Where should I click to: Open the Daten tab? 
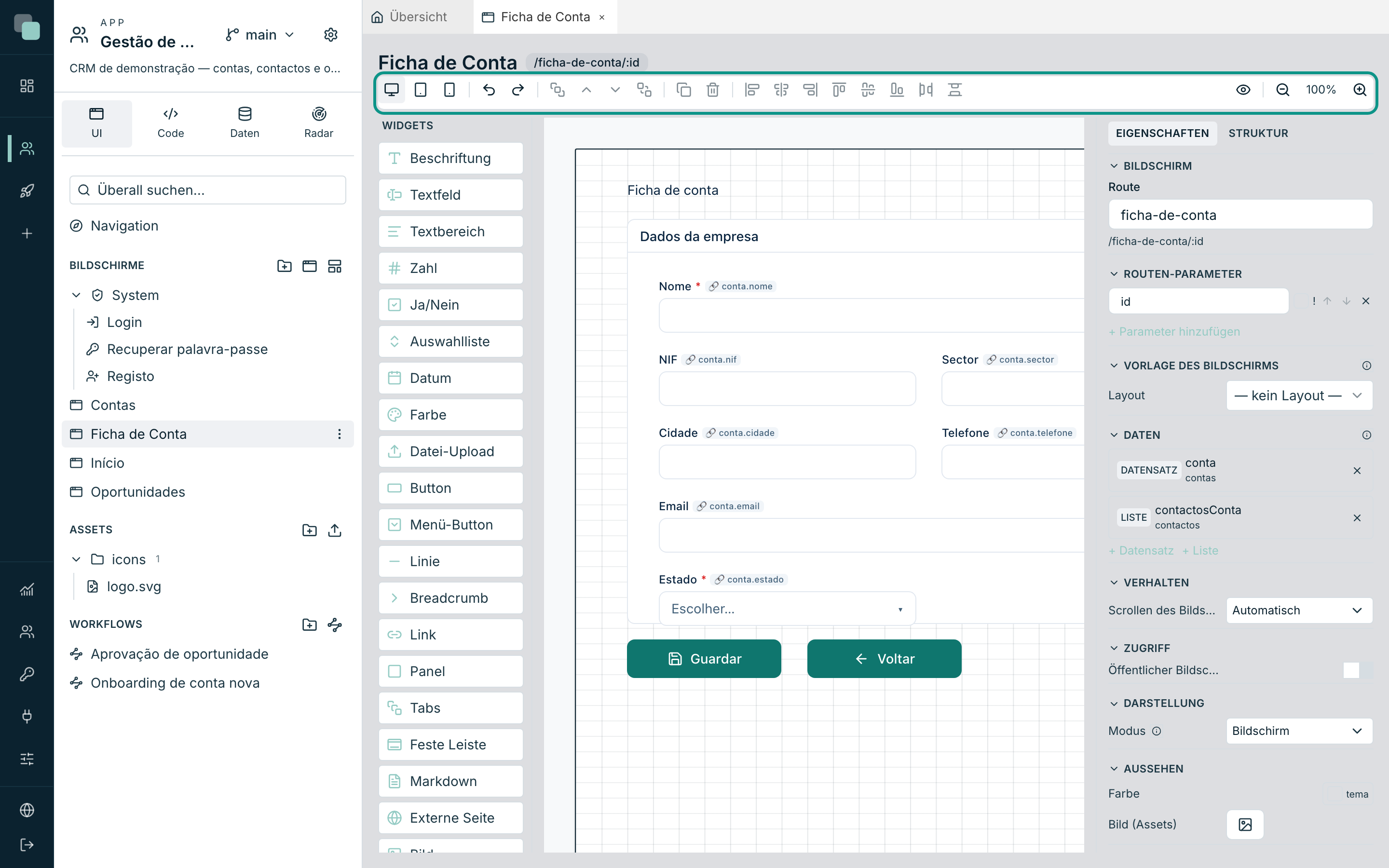(x=245, y=123)
